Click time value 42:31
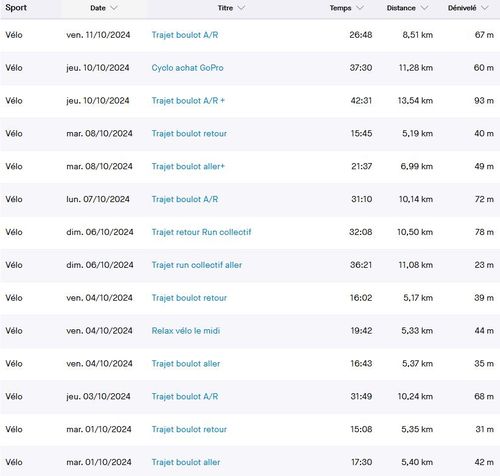Viewport: 500px width, 476px height. 361,101
